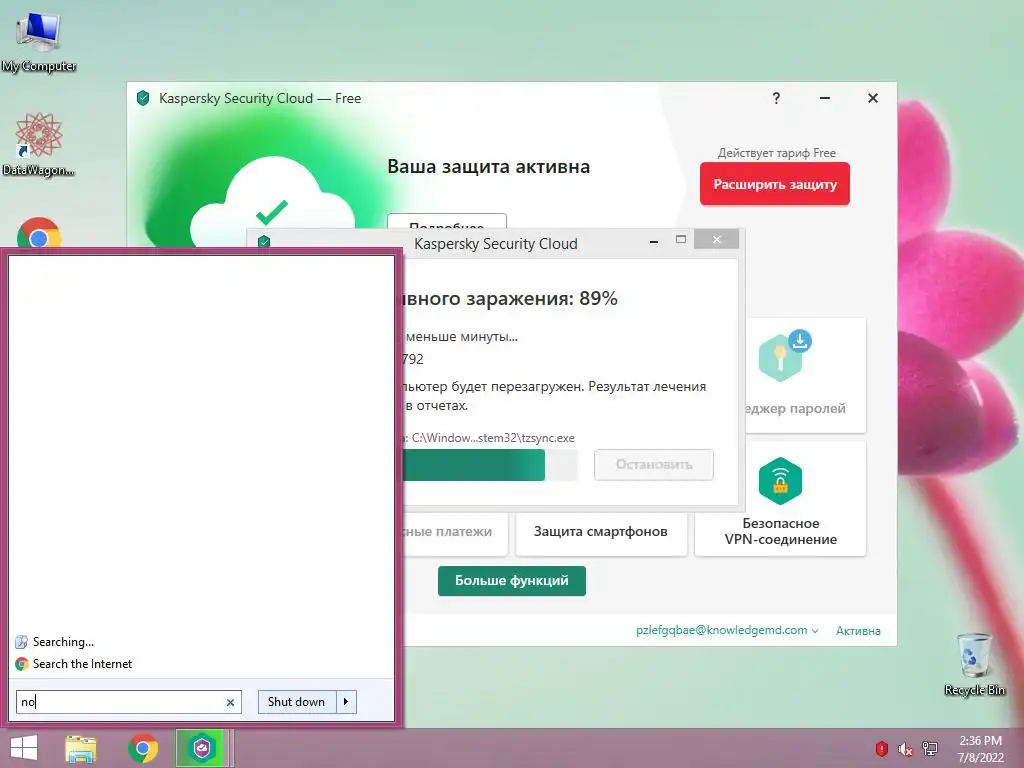Click Больше функций green button
This screenshot has height=768, width=1024.
pyautogui.click(x=511, y=581)
